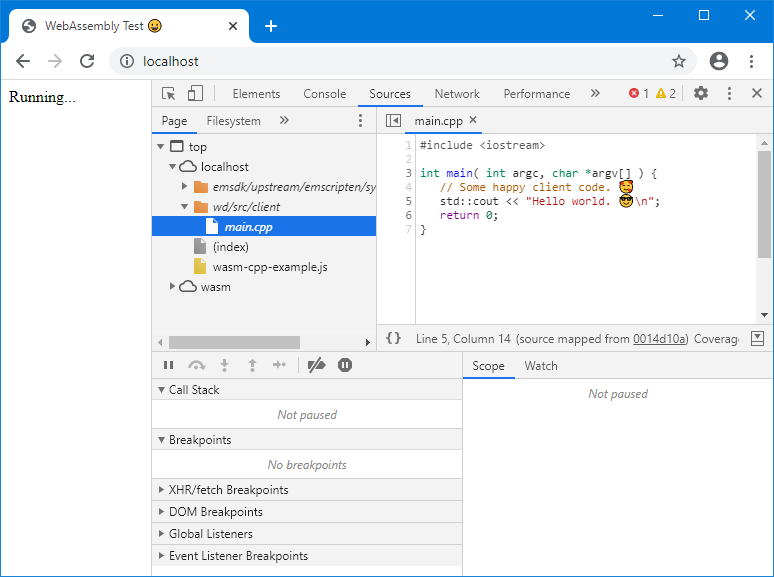Viewport: 774px width, 577px height.
Task: Click the red error count indicator
Action: click(x=639, y=93)
